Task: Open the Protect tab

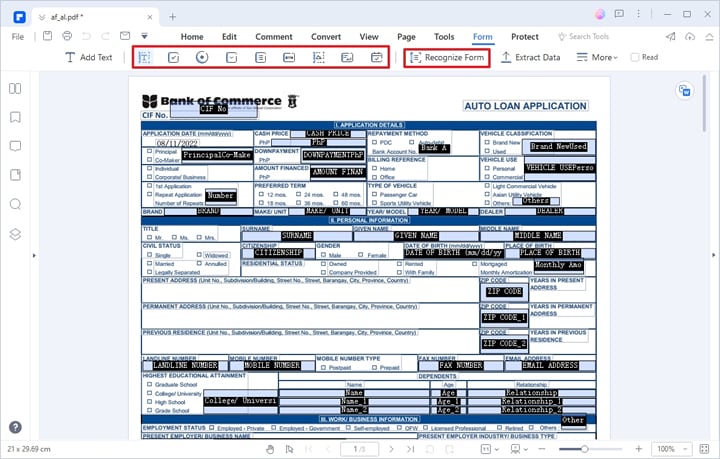Action: (x=525, y=37)
